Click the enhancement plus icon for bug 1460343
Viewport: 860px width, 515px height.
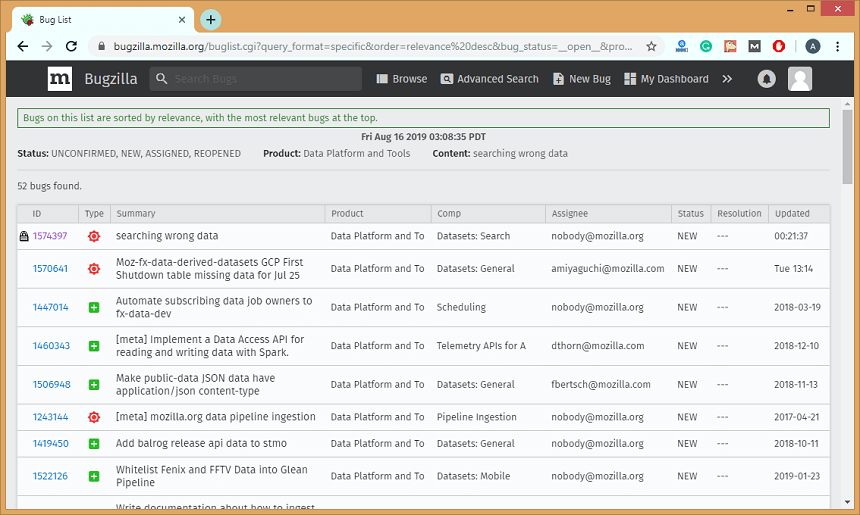94,346
